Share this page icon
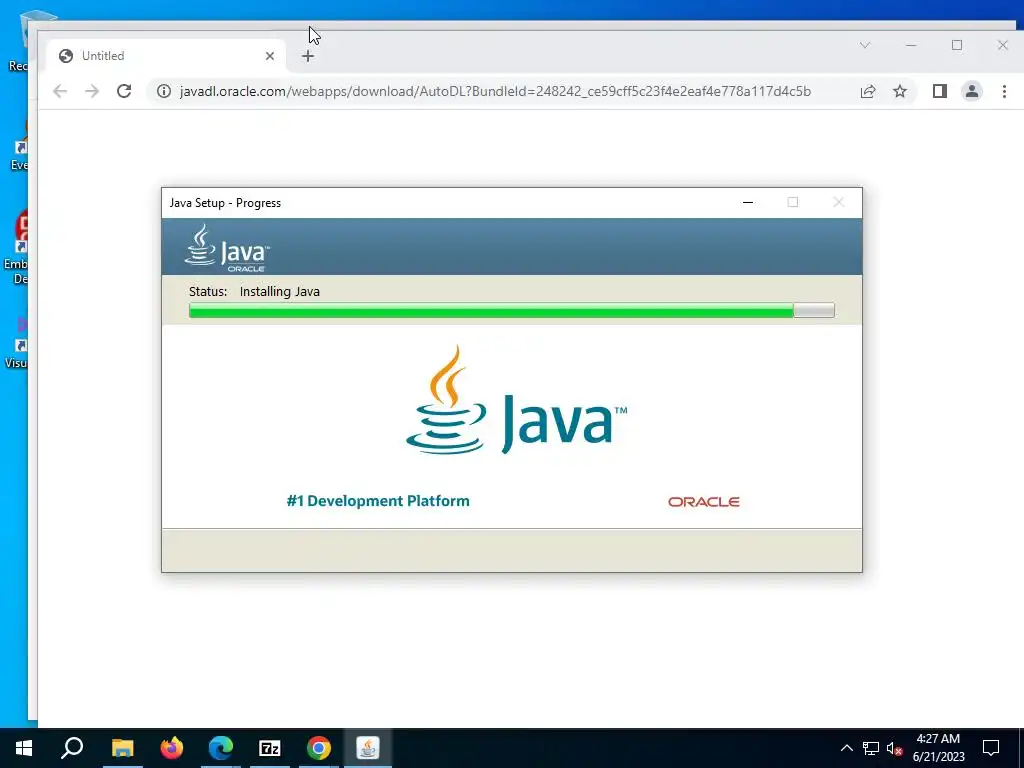1024x768 pixels. pyautogui.click(x=868, y=91)
